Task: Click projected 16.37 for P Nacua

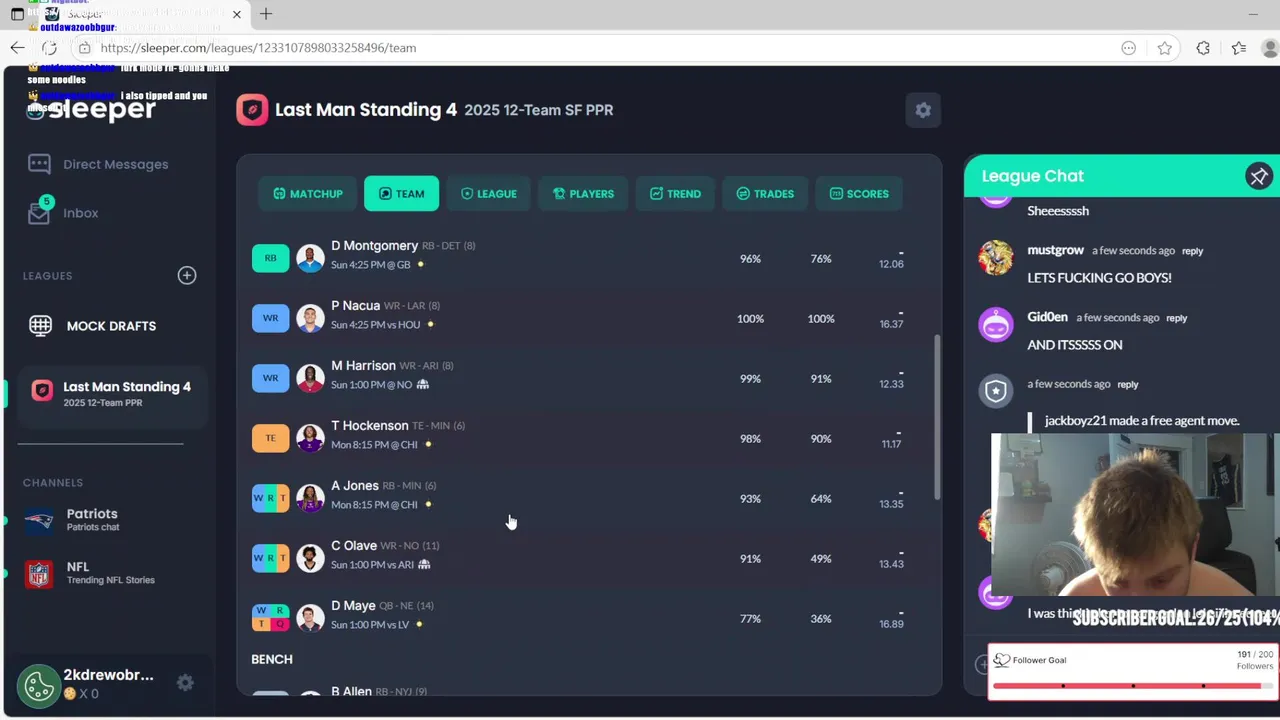Action: click(x=891, y=324)
